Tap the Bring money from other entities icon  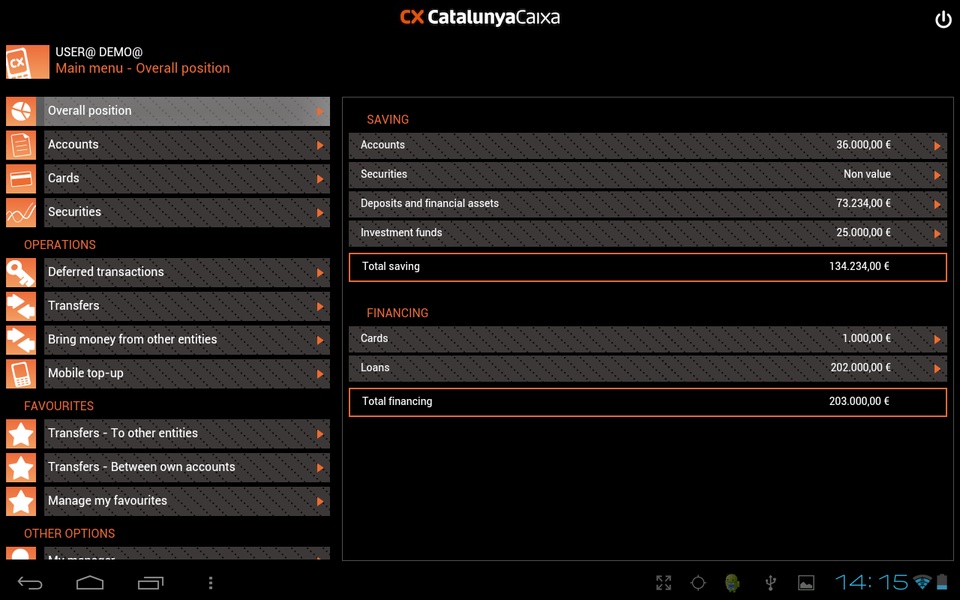pos(21,340)
